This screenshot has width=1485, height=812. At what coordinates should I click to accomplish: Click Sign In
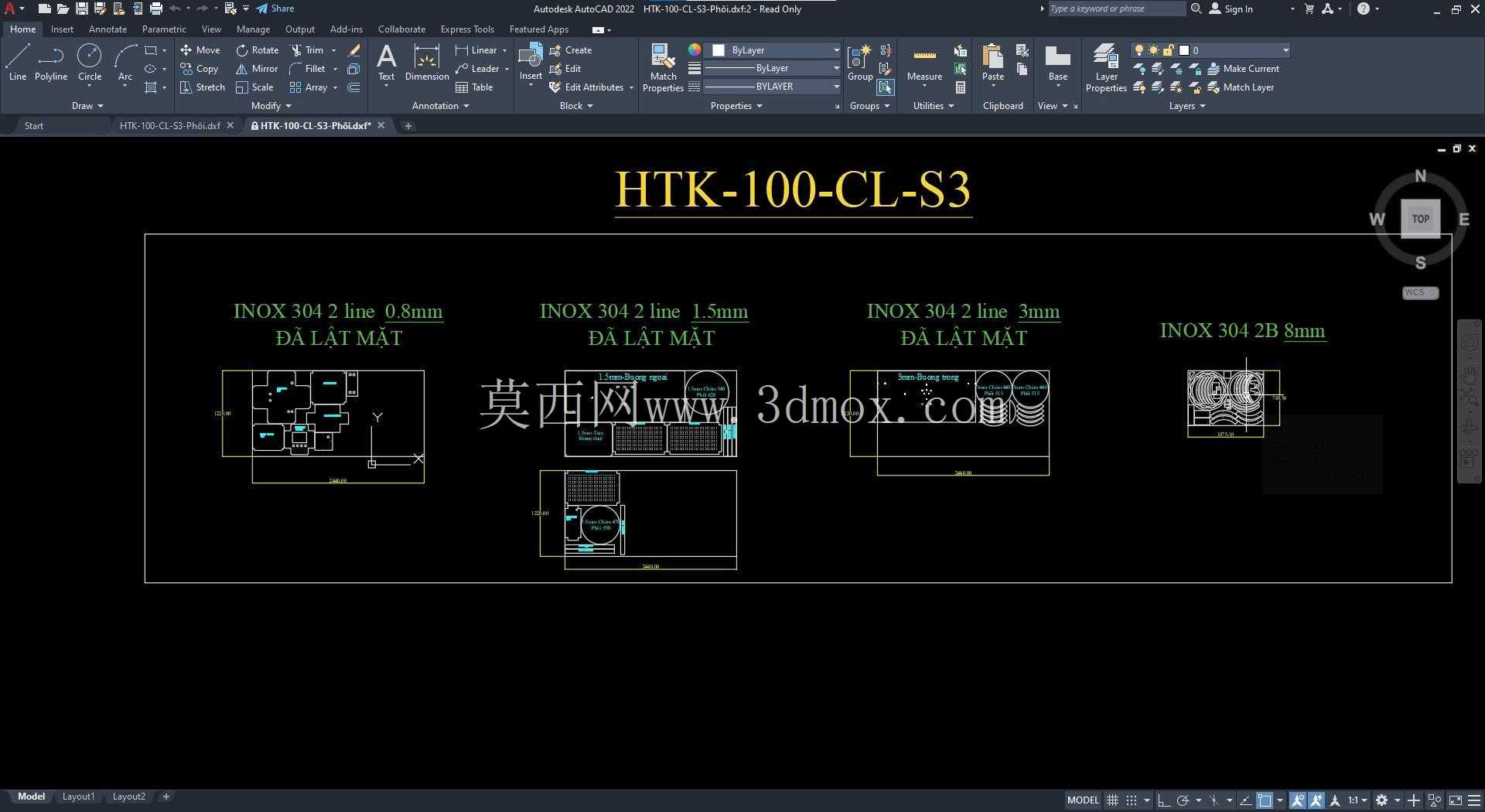click(1231, 9)
